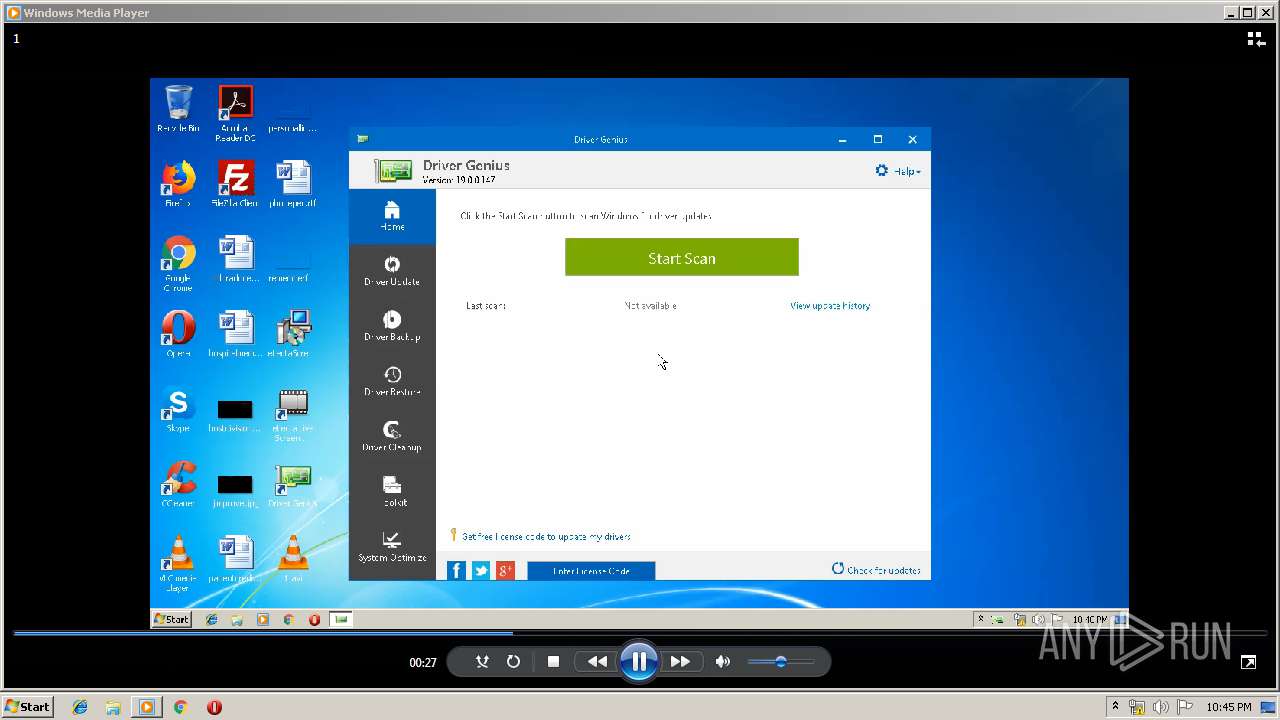
Task: Select Firefox desktop icon in video
Action: pos(178,184)
